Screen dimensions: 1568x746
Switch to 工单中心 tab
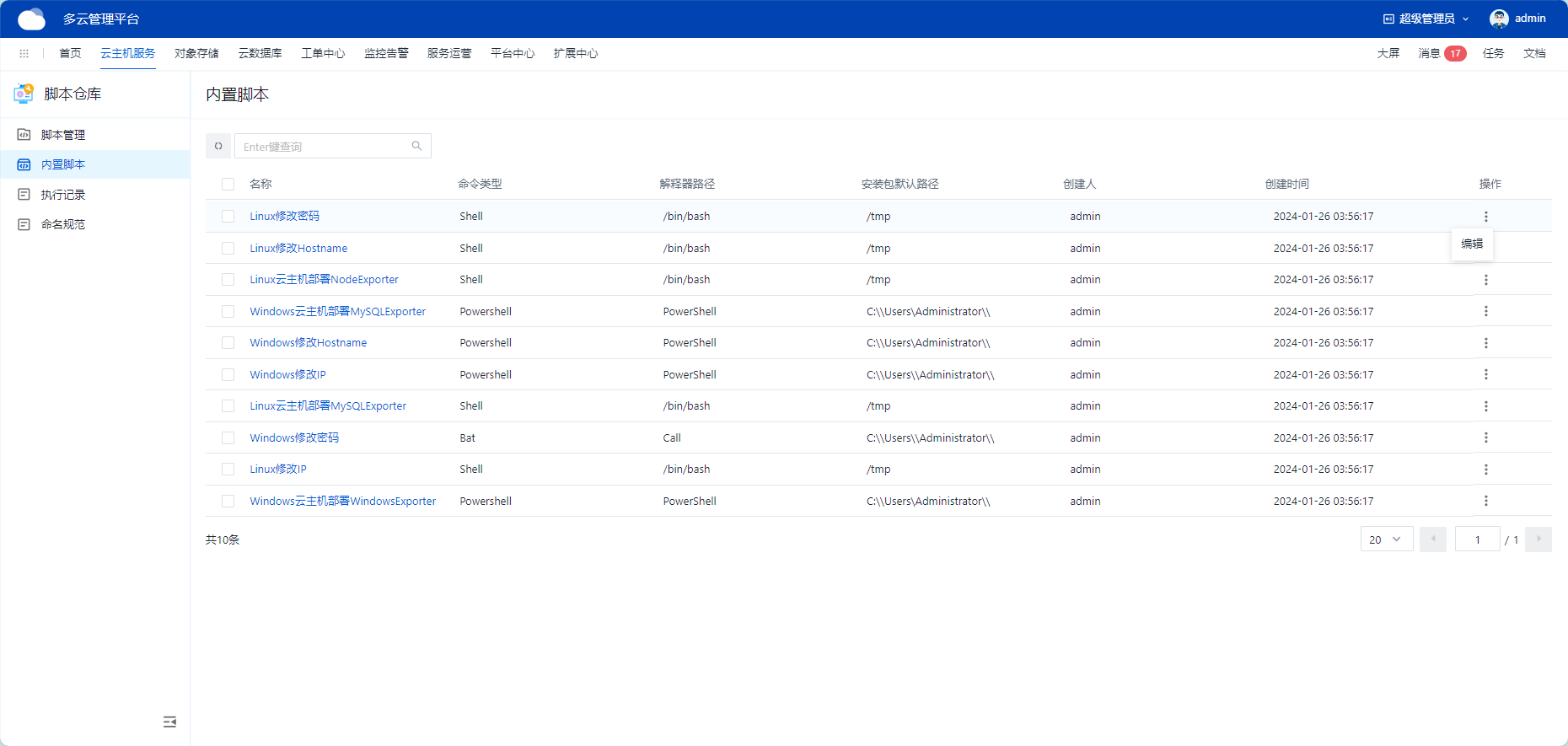[x=323, y=53]
